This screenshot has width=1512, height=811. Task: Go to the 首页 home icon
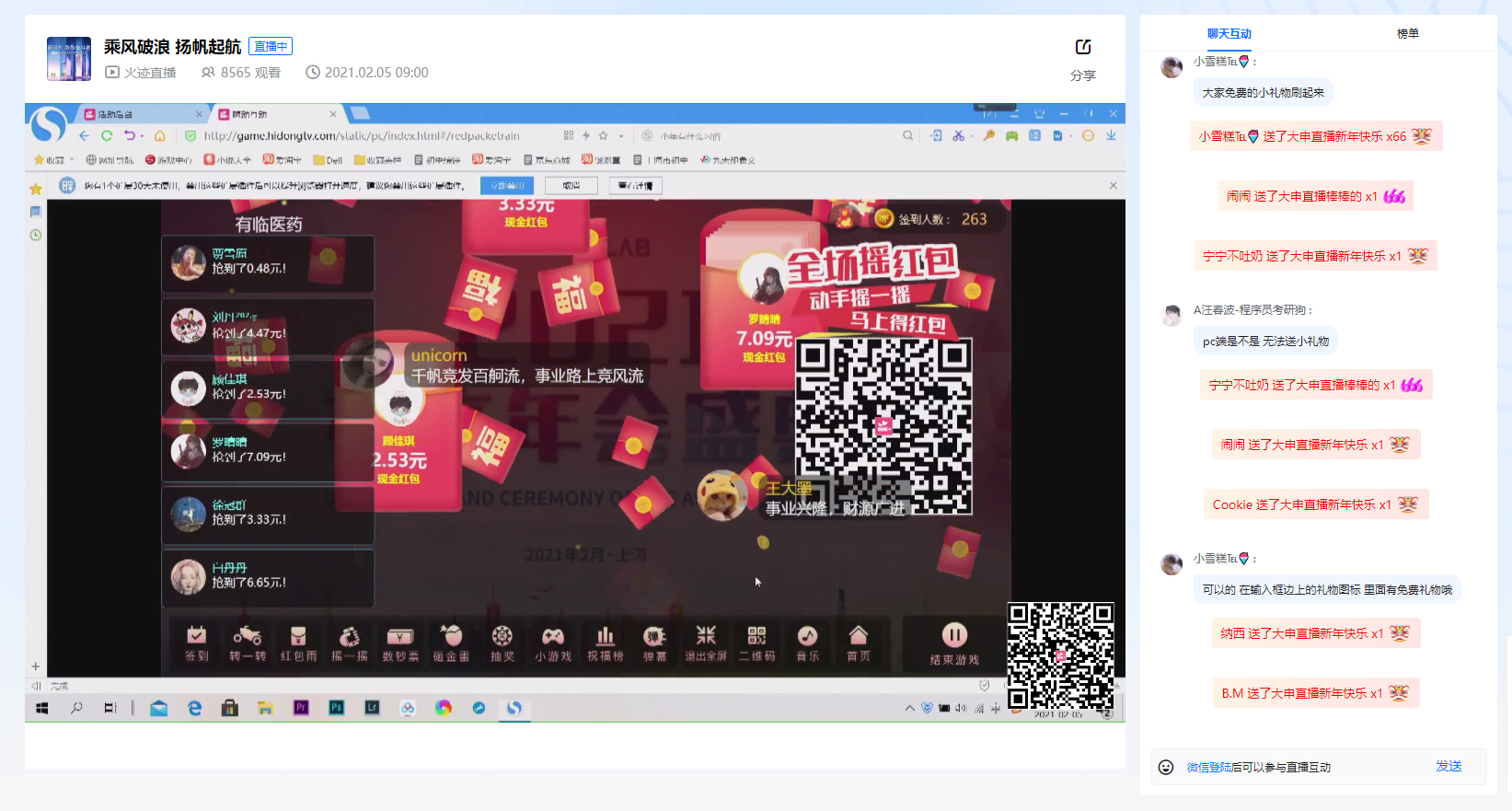[x=858, y=643]
